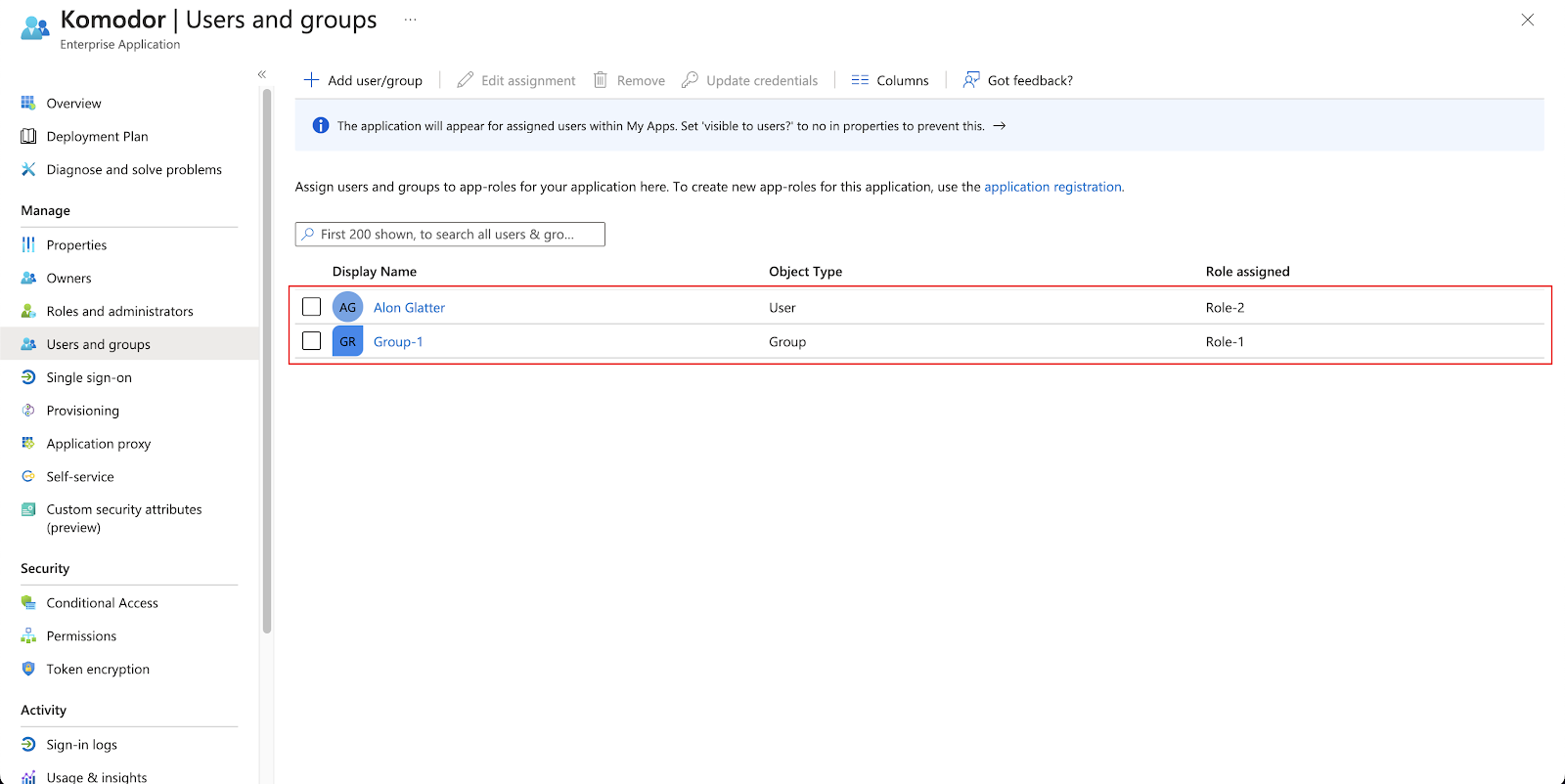Click the Properties bars icon
This screenshot has height=784, width=1565.
click(x=28, y=244)
